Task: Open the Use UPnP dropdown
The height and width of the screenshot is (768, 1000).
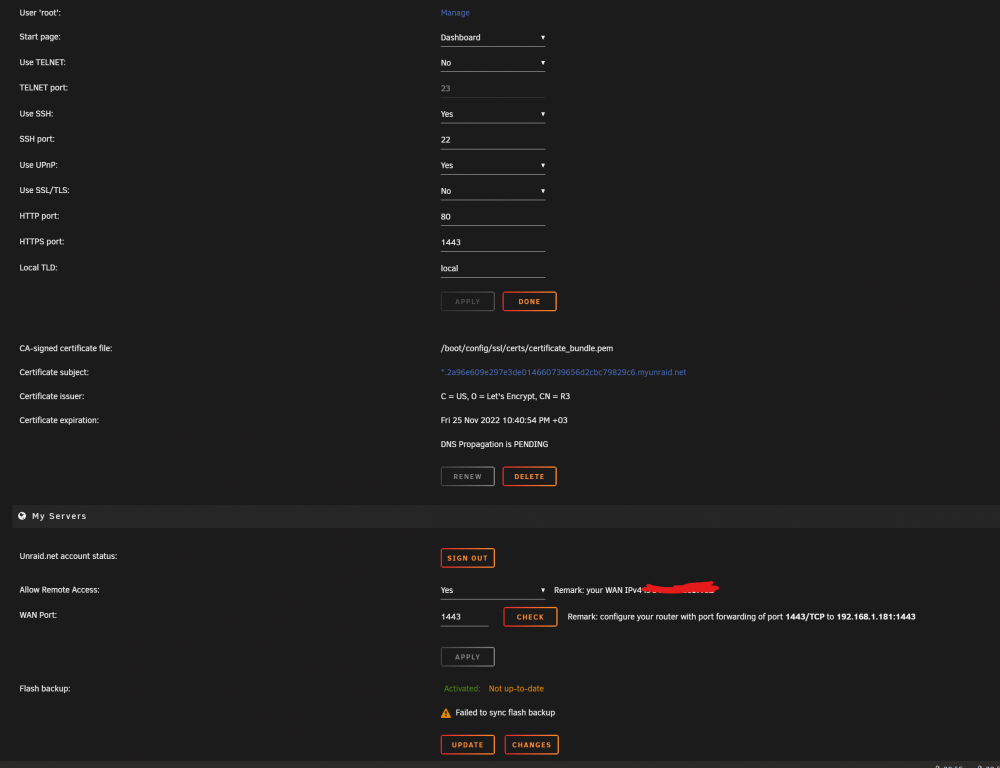Action: click(492, 165)
